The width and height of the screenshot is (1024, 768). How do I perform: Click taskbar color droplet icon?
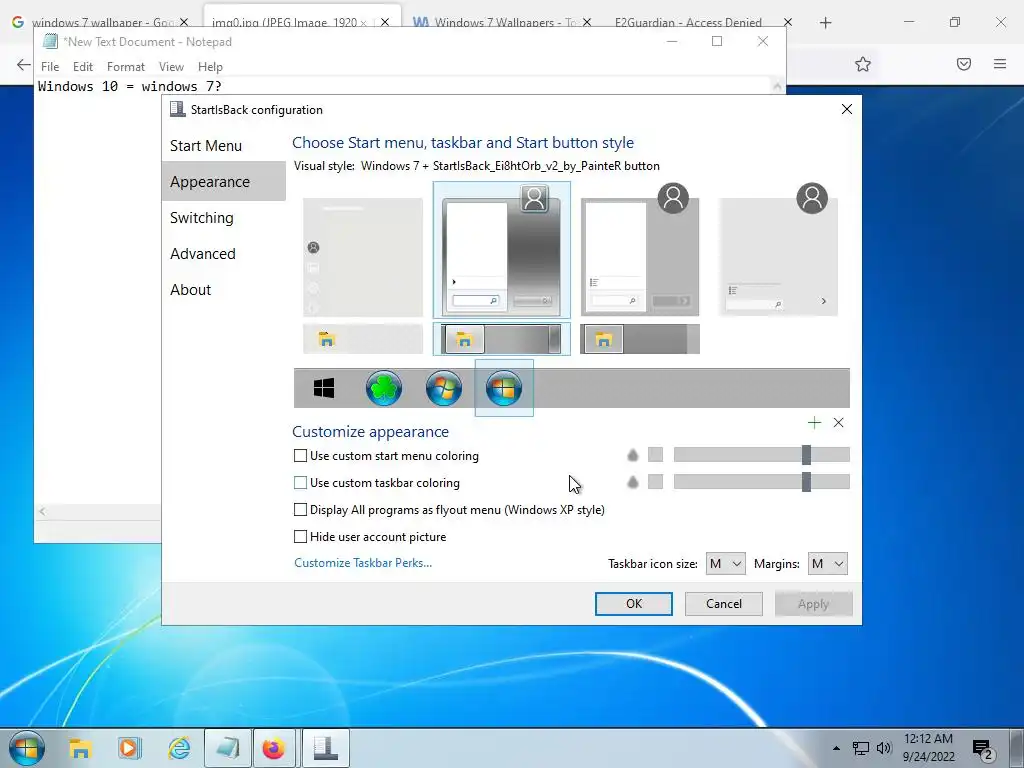[632, 482]
